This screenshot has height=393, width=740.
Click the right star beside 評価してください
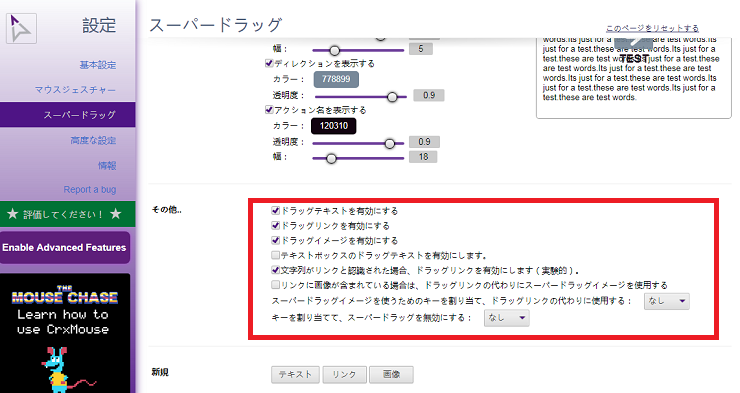click(x=116, y=214)
